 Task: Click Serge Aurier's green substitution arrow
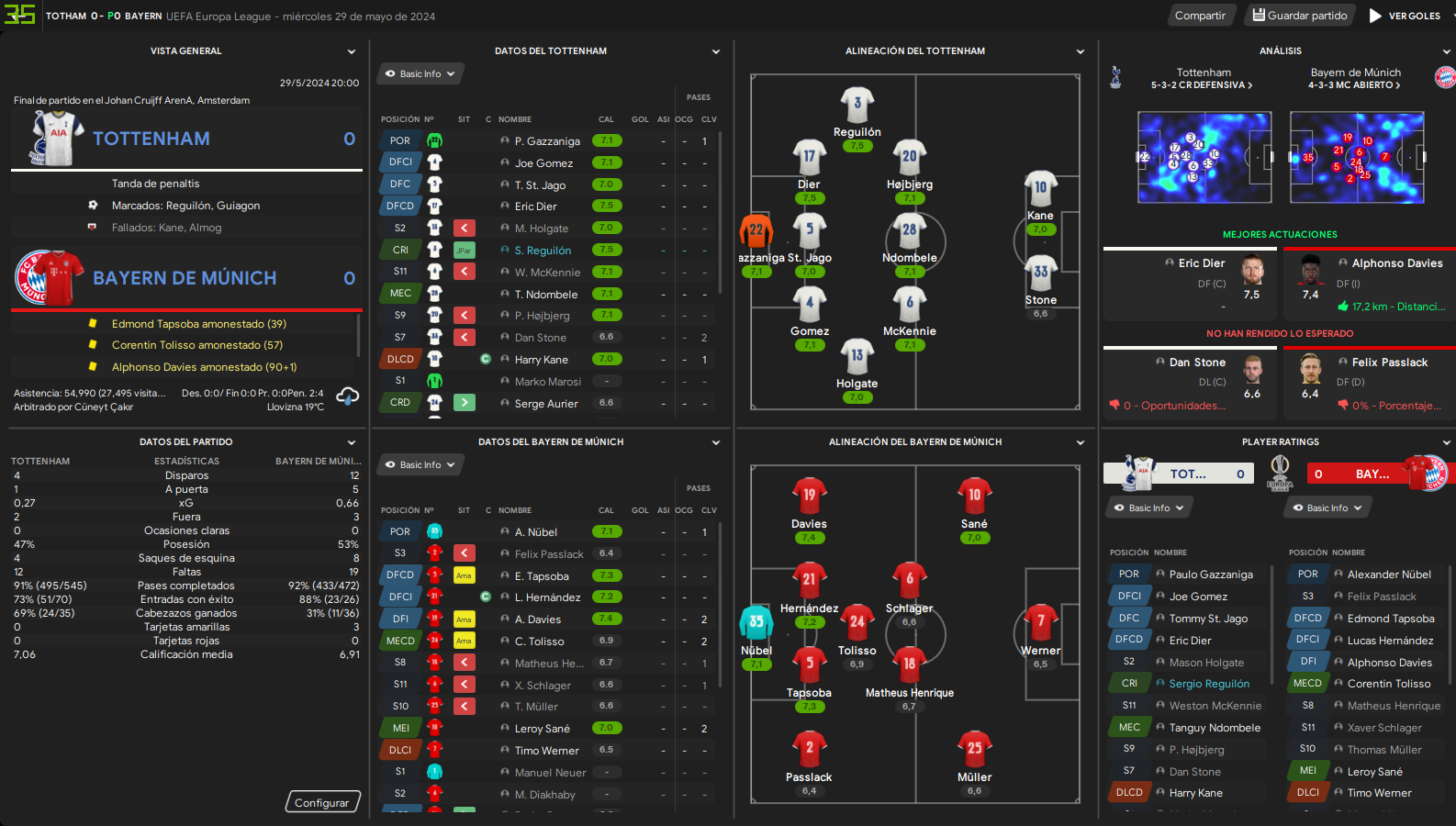[465, 402]
